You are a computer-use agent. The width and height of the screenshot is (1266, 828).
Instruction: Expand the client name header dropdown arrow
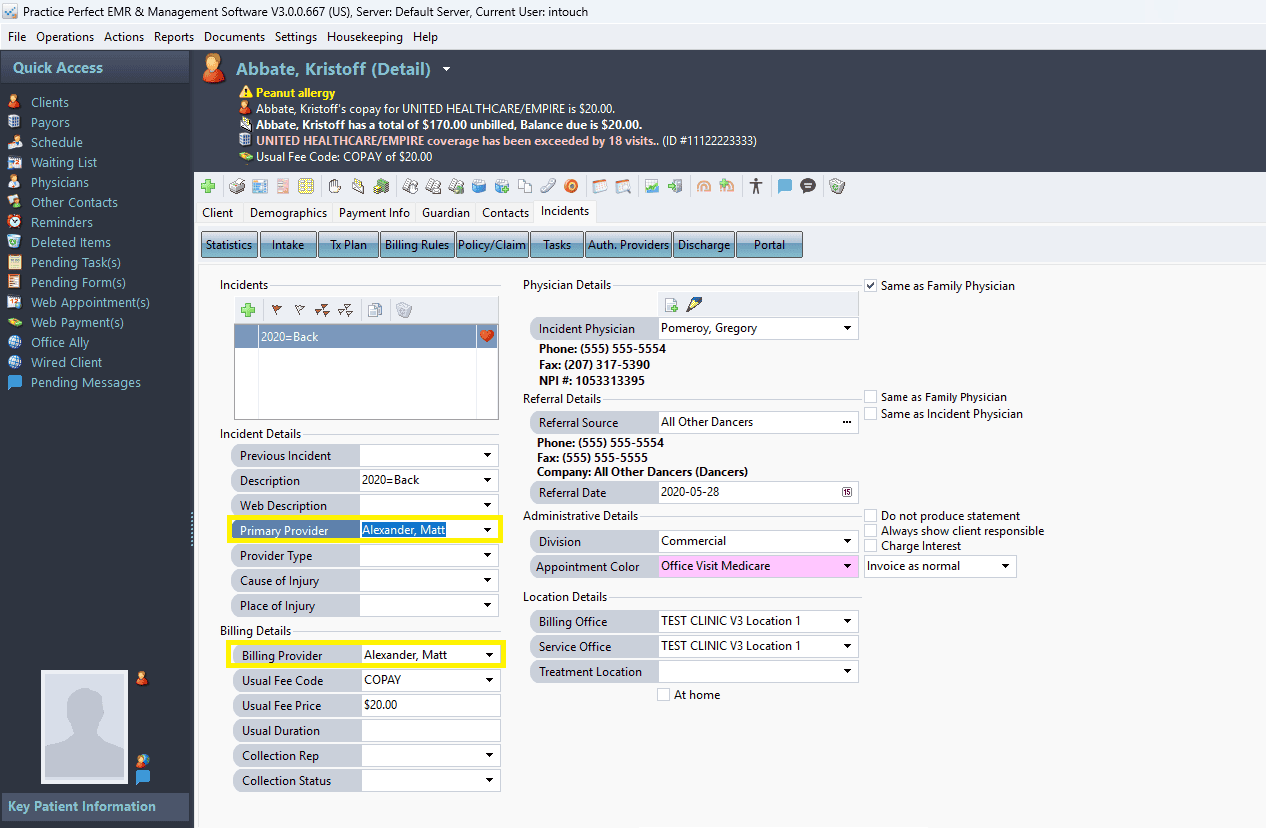pos(446,70)
